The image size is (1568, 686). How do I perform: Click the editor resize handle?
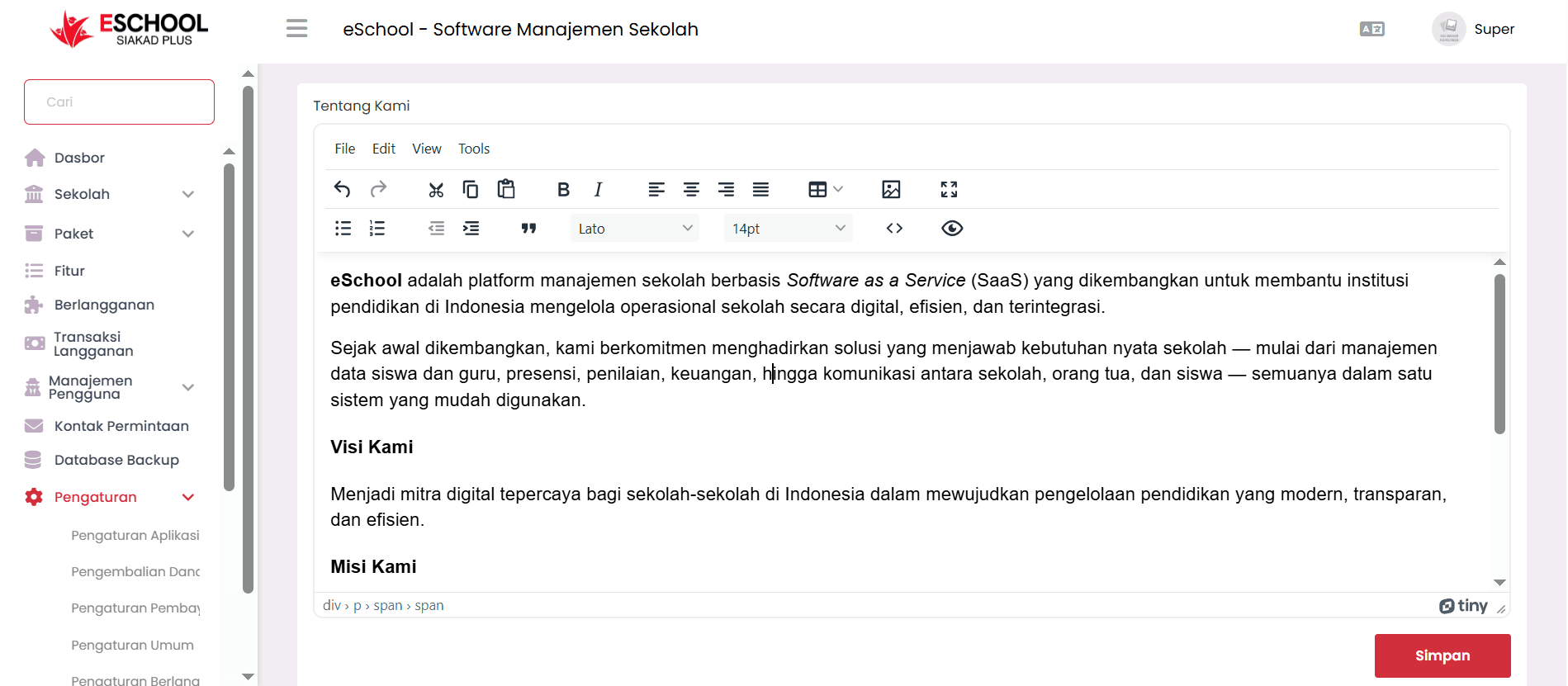(1501, 608)
